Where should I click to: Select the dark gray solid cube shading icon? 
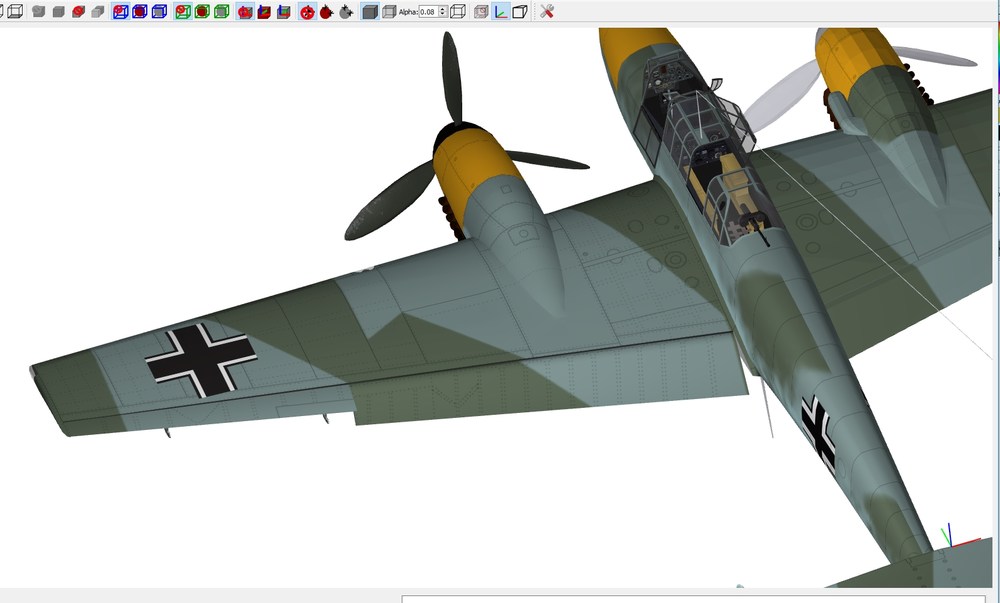point(370,11)
